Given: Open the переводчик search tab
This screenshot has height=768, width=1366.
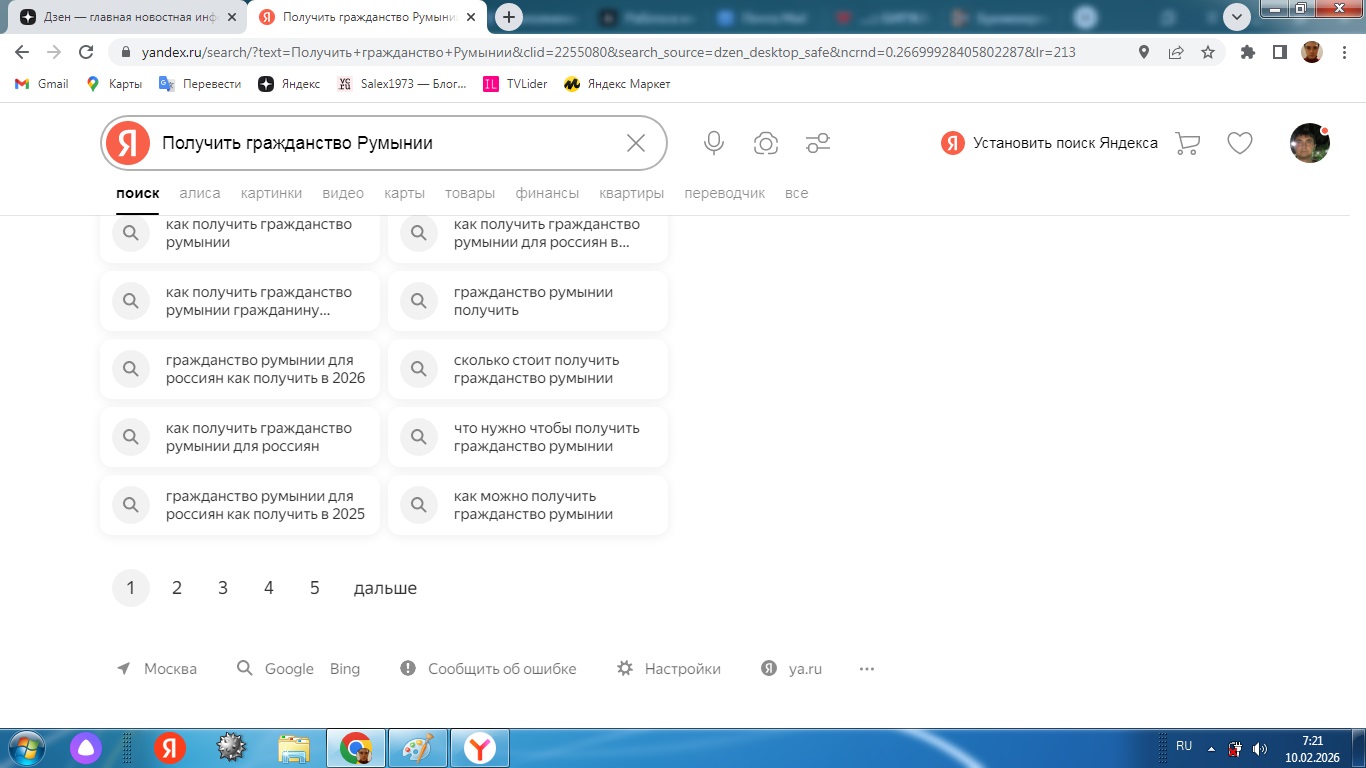Looking at the screenshot, I should pos(725,193).
